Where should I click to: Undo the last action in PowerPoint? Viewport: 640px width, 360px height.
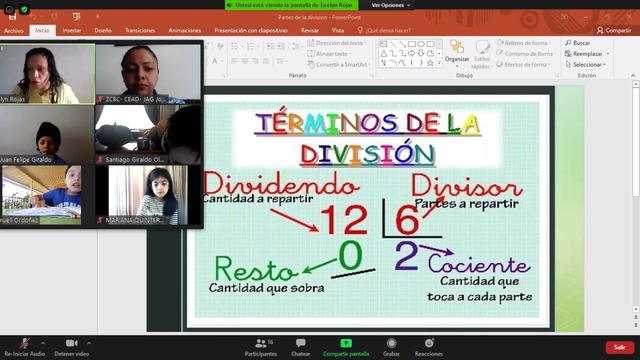(33, 16)
